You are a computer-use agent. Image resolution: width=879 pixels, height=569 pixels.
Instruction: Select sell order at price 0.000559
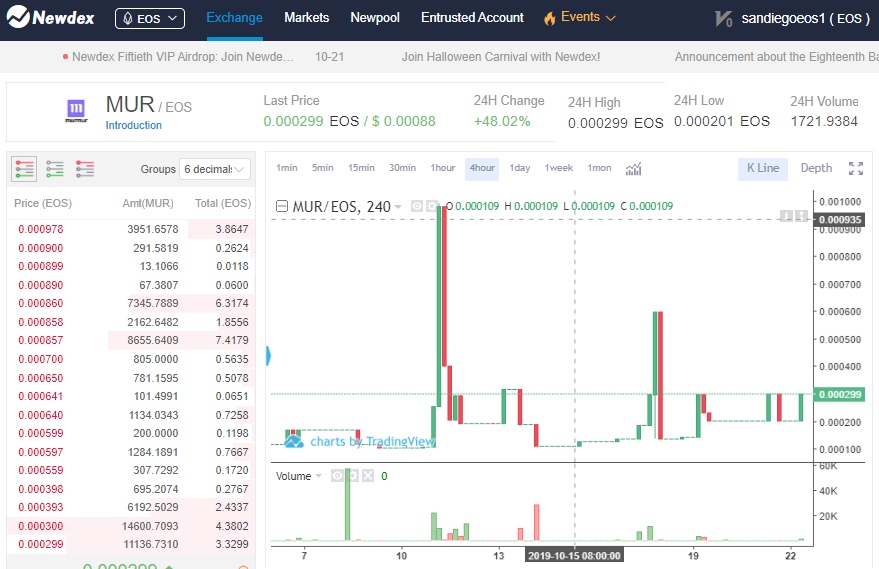tap(131, 470)
